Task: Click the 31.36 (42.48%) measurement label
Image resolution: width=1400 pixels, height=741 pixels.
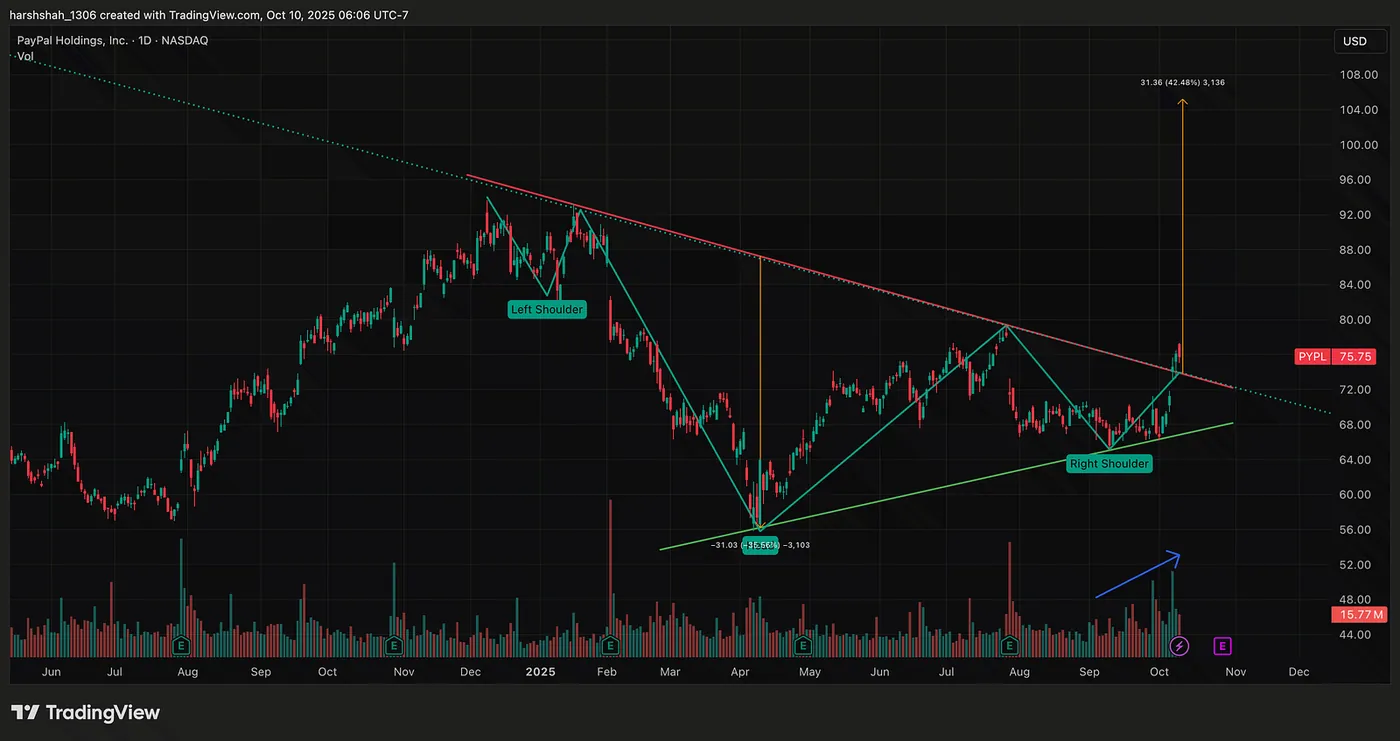Action: point(1182,82)
